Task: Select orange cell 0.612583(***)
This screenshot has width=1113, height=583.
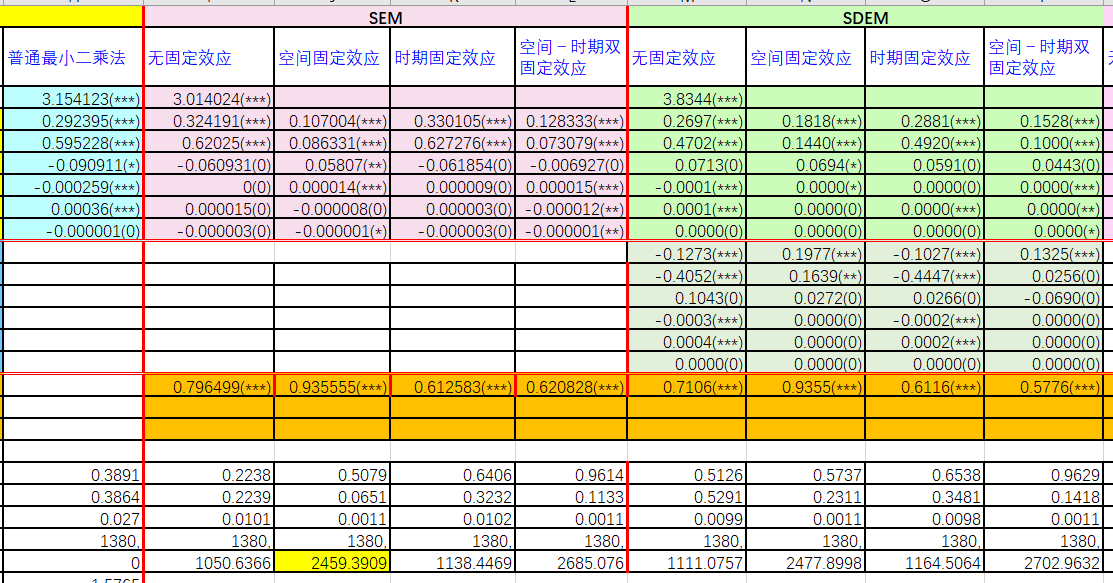Action: pyautogui.click(x=452, y=386)
